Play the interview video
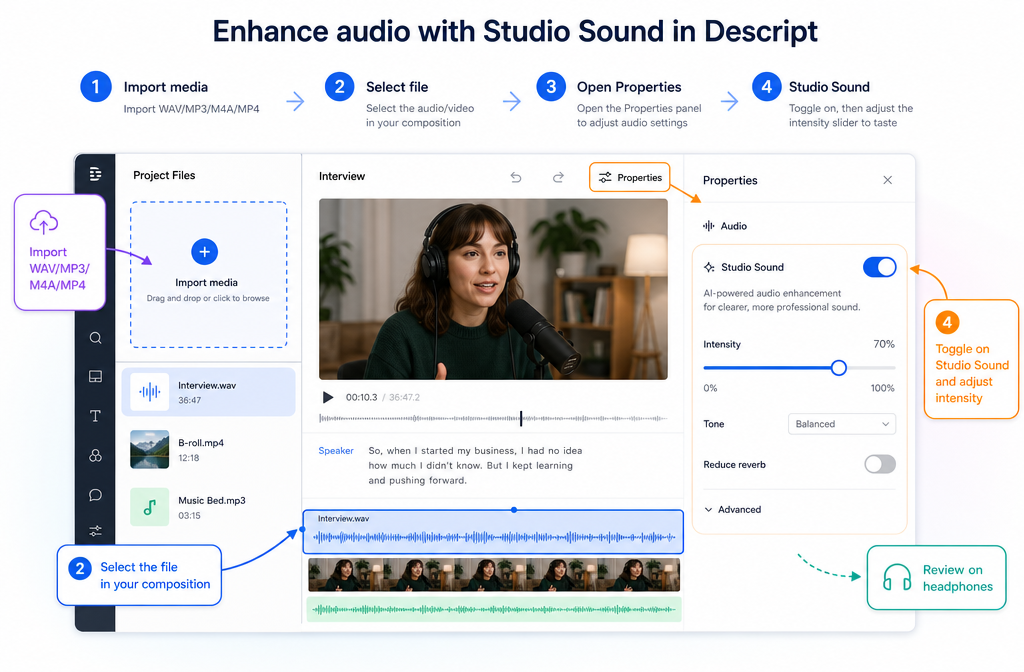This screenshot has height=672, width=1024. (x=328, y=397)
